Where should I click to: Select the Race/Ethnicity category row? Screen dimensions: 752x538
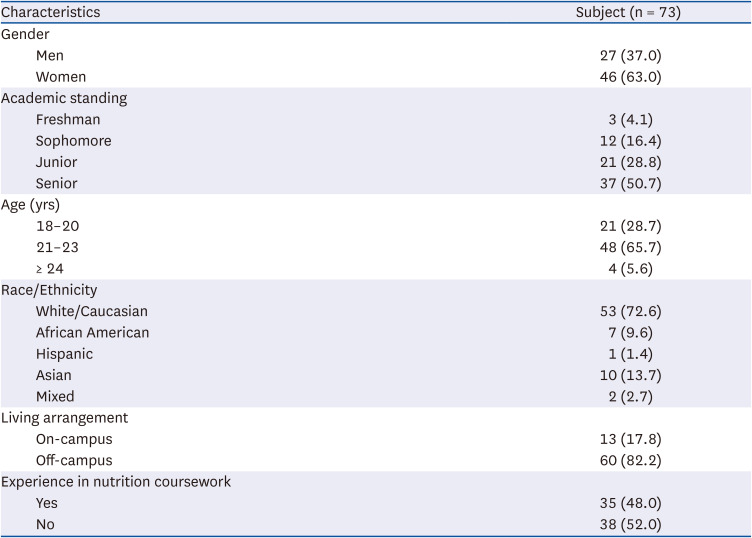pos(49,290)
